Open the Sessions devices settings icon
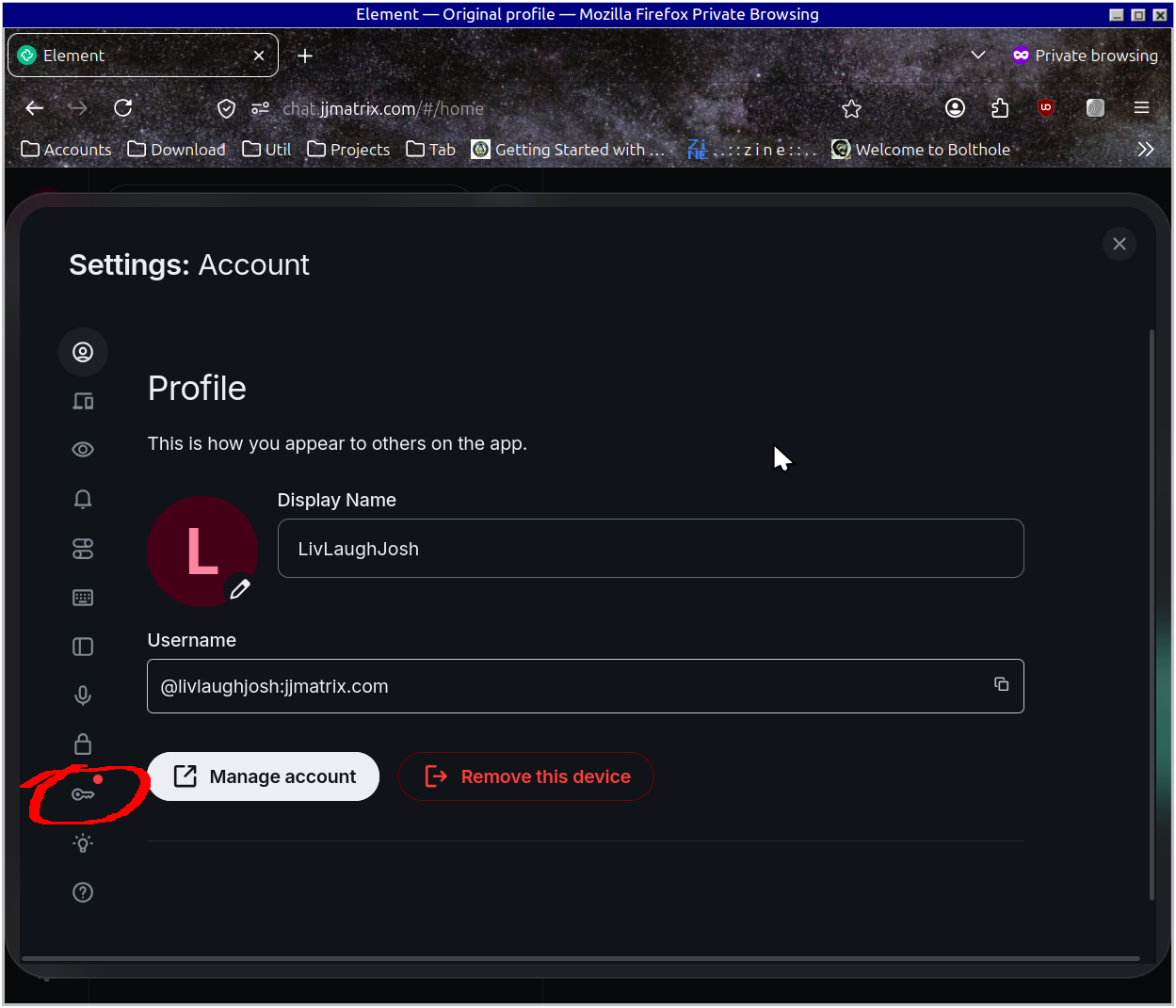The height and width of the screenshot is (1008, 1176). pos(83,401)
